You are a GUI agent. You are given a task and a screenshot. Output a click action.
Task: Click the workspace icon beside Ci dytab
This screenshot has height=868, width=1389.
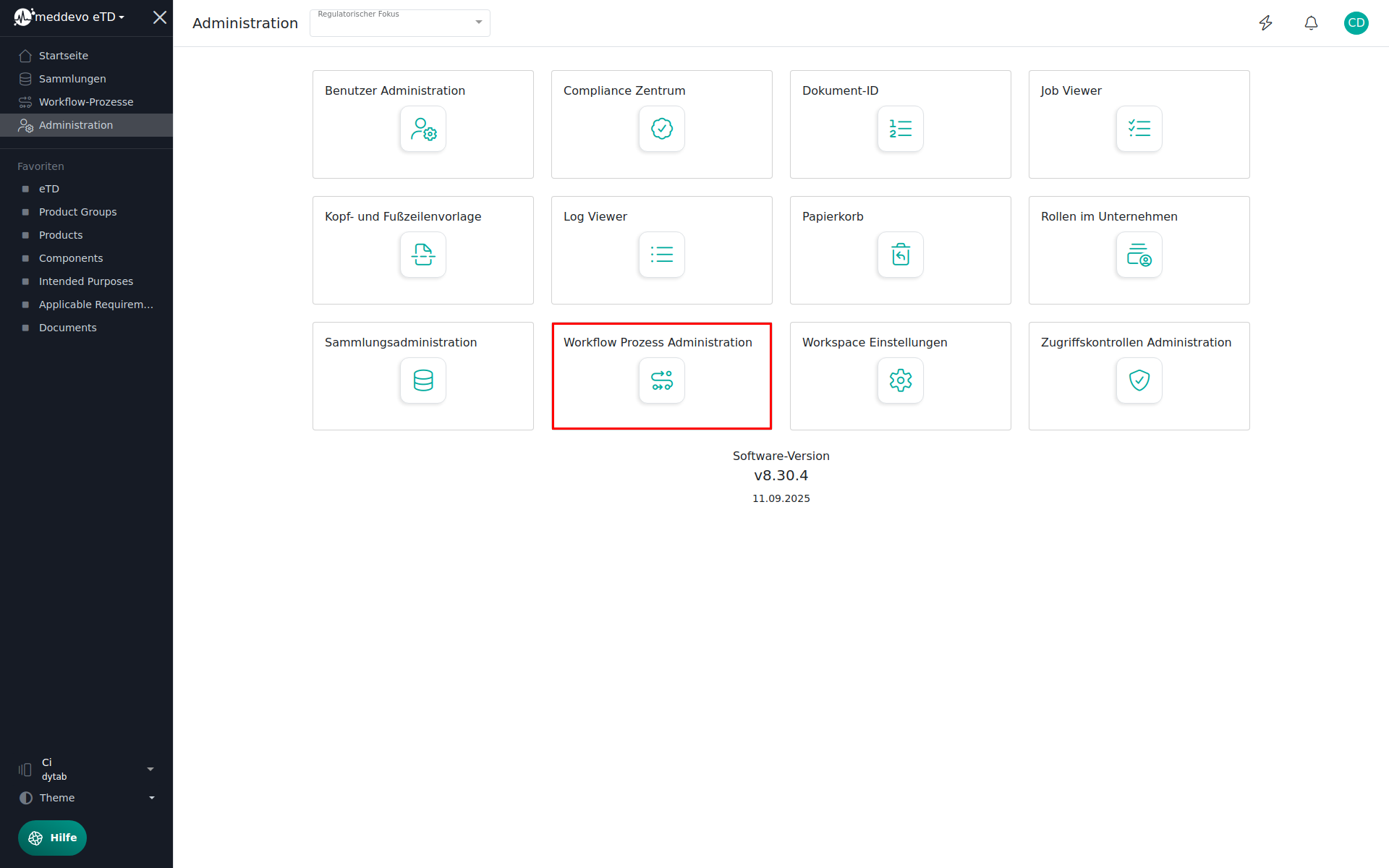pos(25,770)
